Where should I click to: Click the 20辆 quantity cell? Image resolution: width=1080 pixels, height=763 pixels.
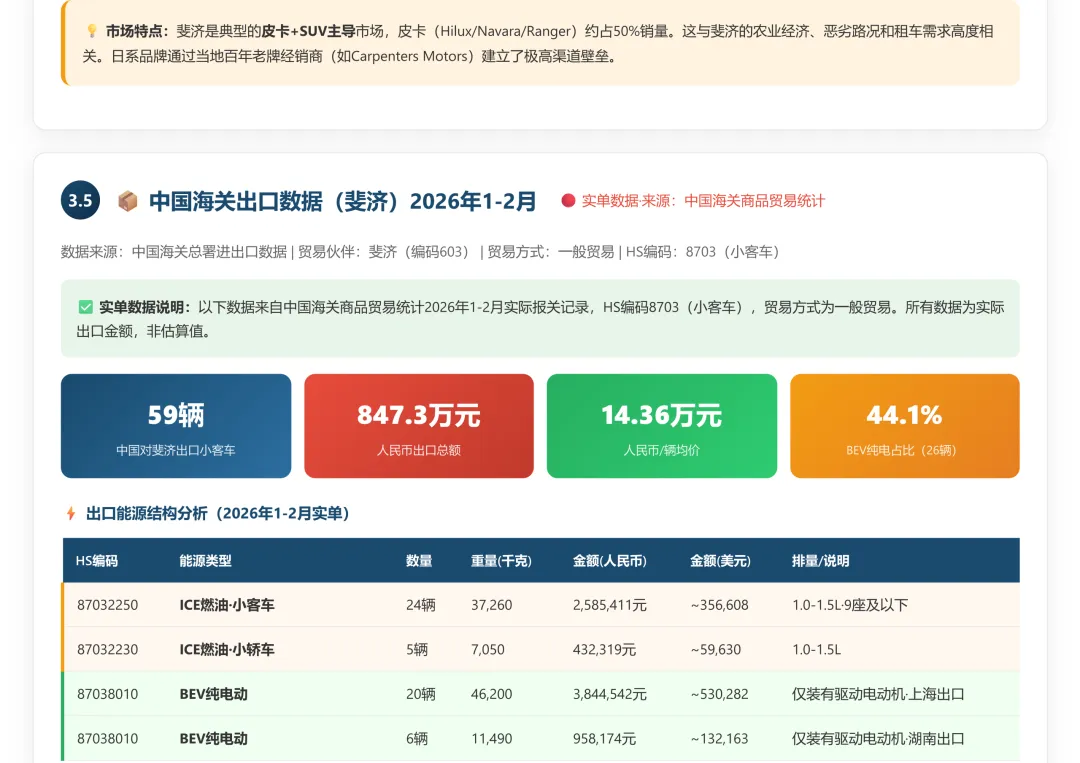[x=420, y=694]
